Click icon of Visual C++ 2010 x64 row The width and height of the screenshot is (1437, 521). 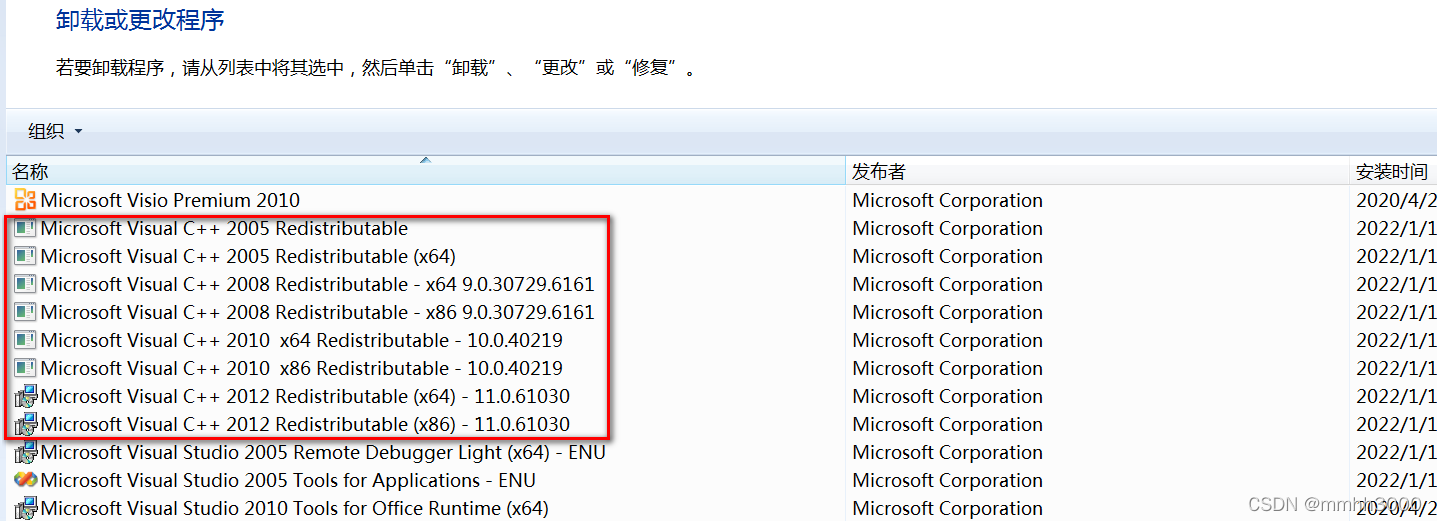25,340
